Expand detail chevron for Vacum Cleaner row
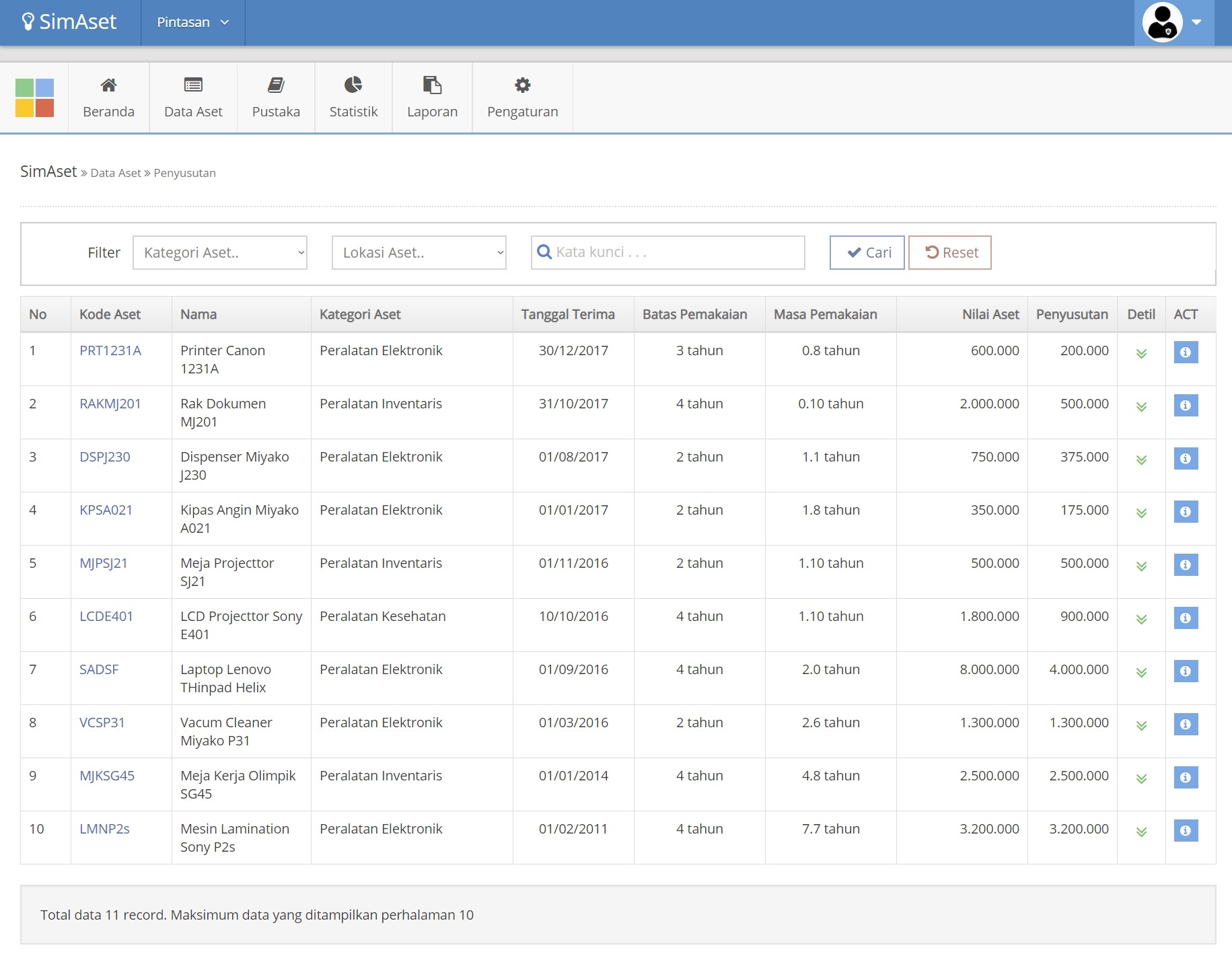 [1141, 726]
